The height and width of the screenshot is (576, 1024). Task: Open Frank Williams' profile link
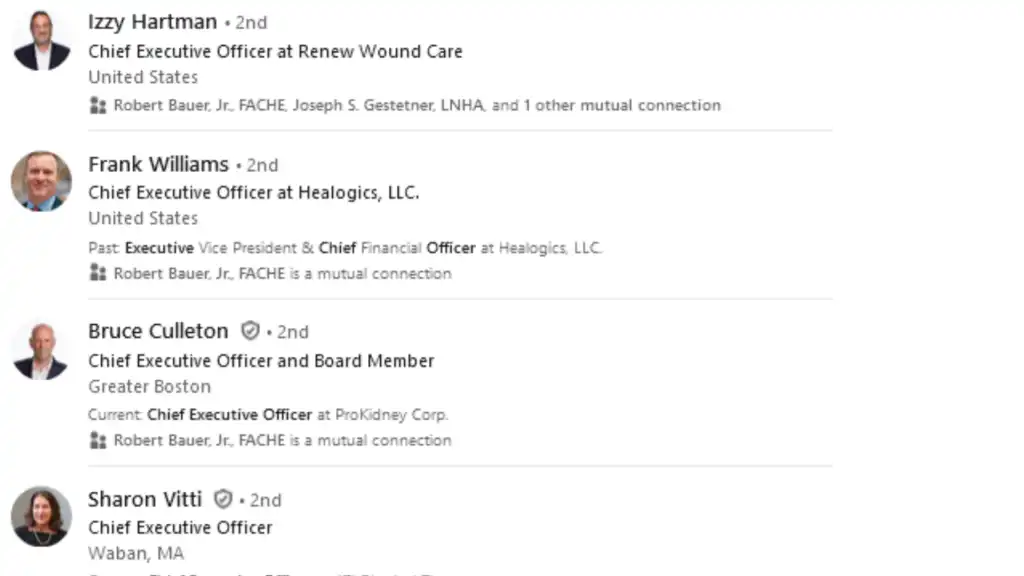tap(158, 165)
